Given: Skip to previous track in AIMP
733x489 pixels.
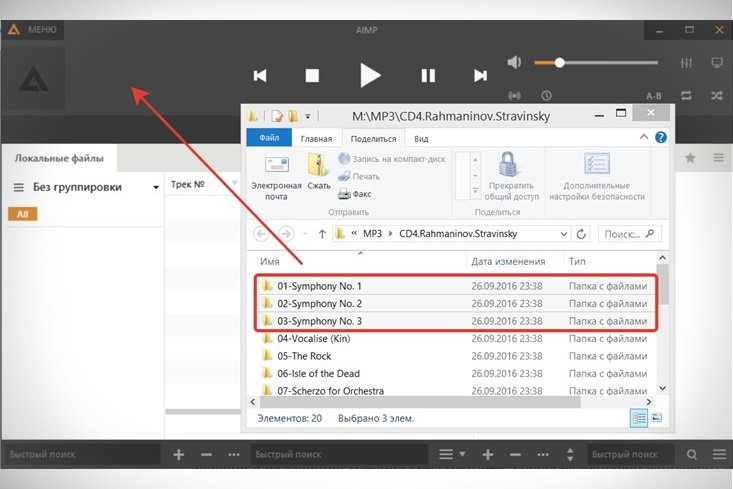Looking at the screenshot, I should pos(260,76).
